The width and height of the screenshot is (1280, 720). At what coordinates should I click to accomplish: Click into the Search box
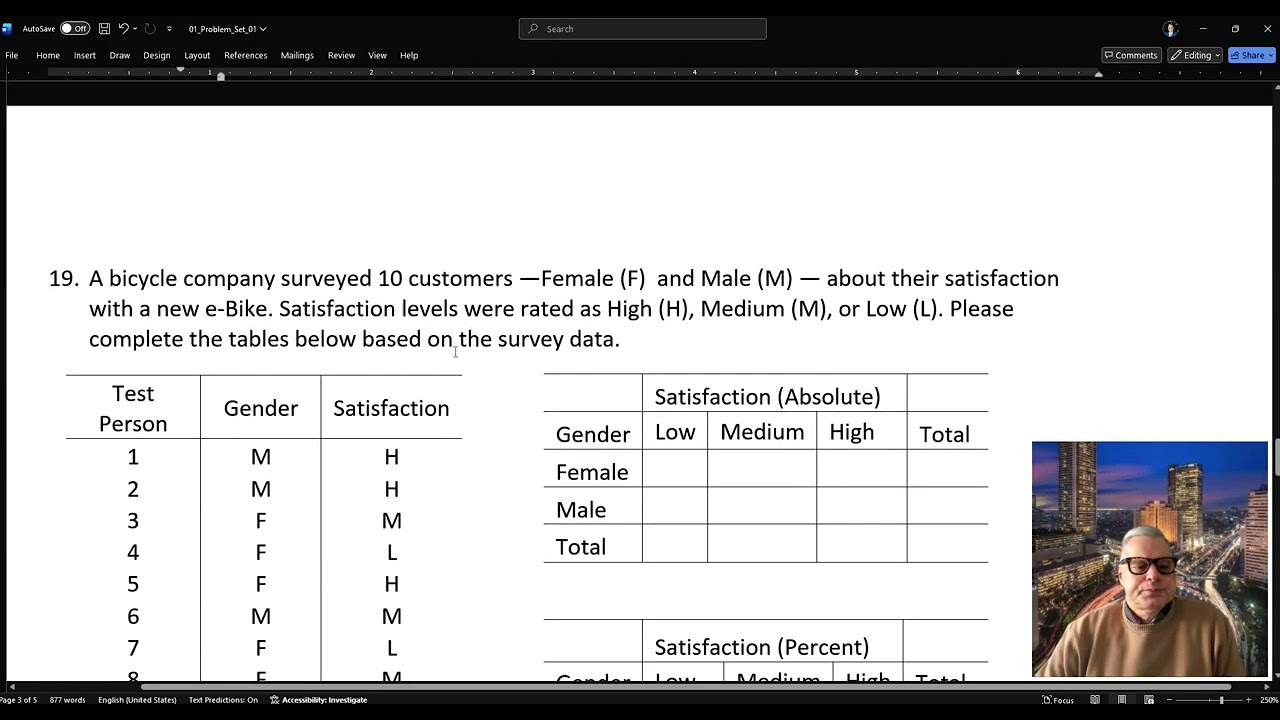point(643,29)
